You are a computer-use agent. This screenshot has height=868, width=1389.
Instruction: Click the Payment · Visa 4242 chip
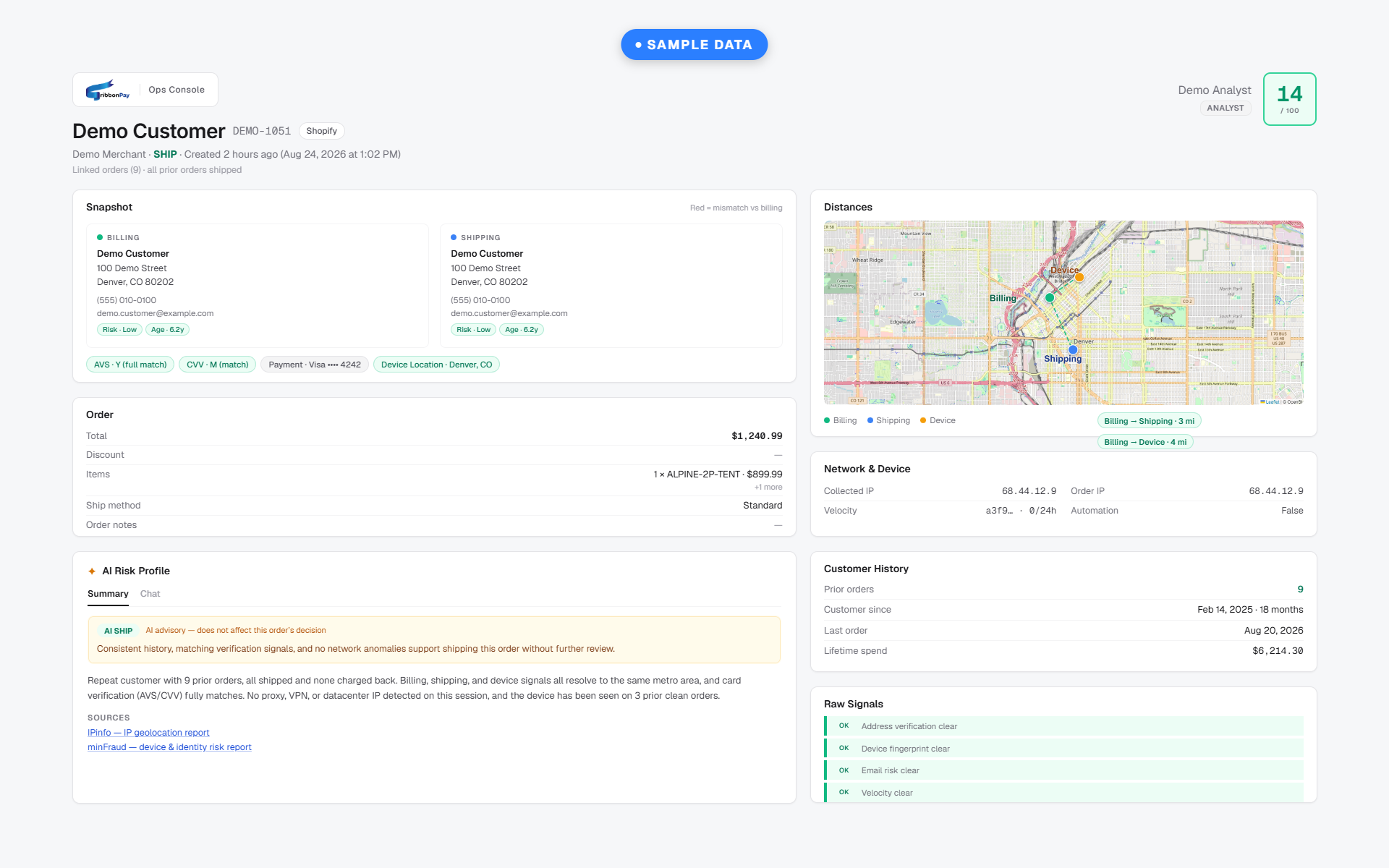tap(315, 365)
